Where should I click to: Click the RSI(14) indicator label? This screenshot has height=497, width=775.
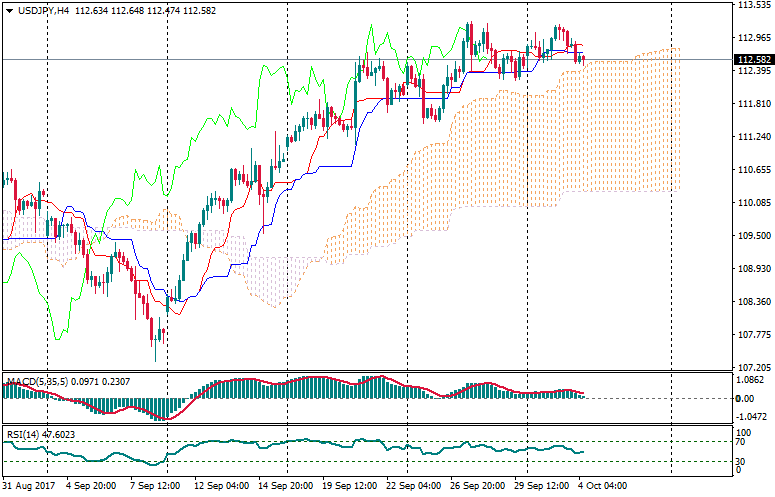pos(25,435)
